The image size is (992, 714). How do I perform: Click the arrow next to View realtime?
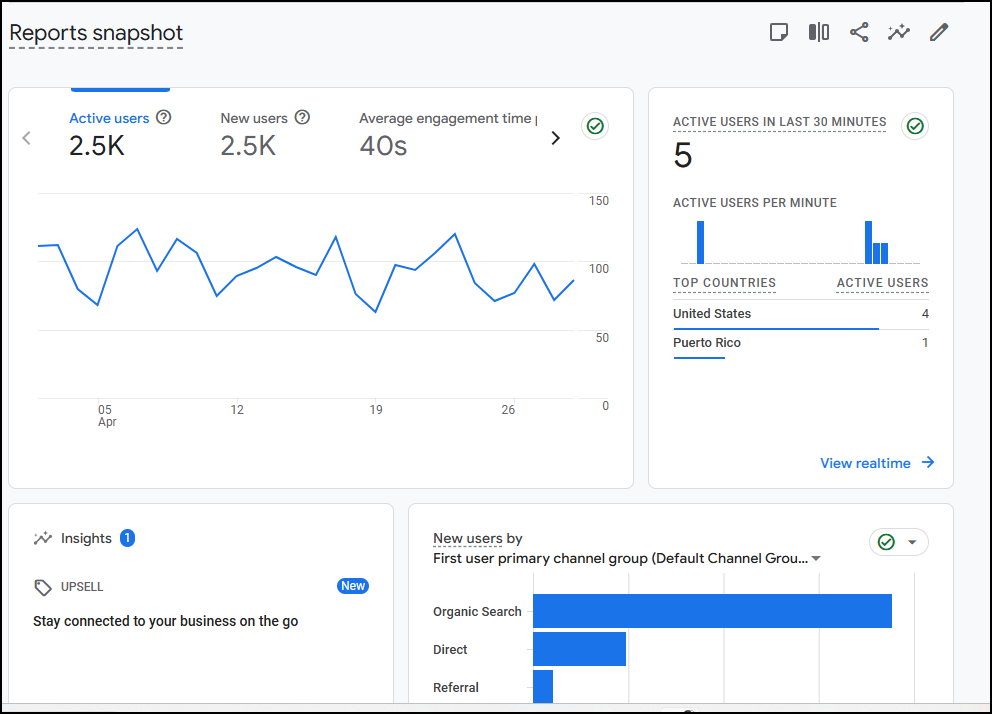coord(927,462)
